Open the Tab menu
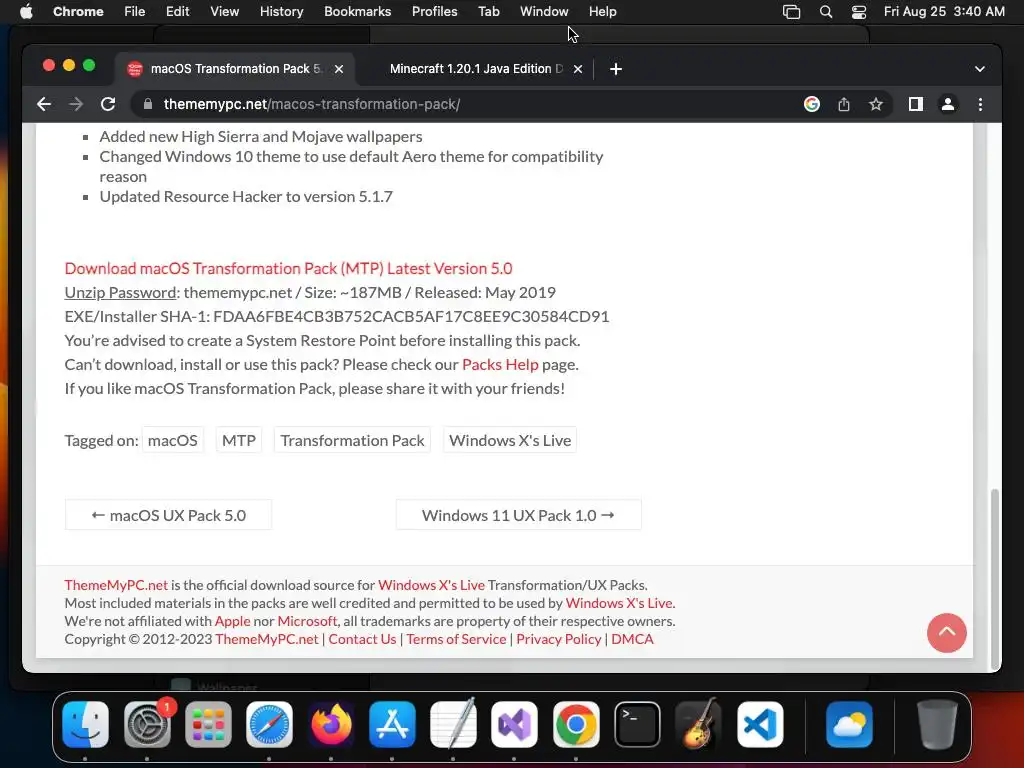The width and height of the screenshot is (1024, 768). click(x=488, y=12)
